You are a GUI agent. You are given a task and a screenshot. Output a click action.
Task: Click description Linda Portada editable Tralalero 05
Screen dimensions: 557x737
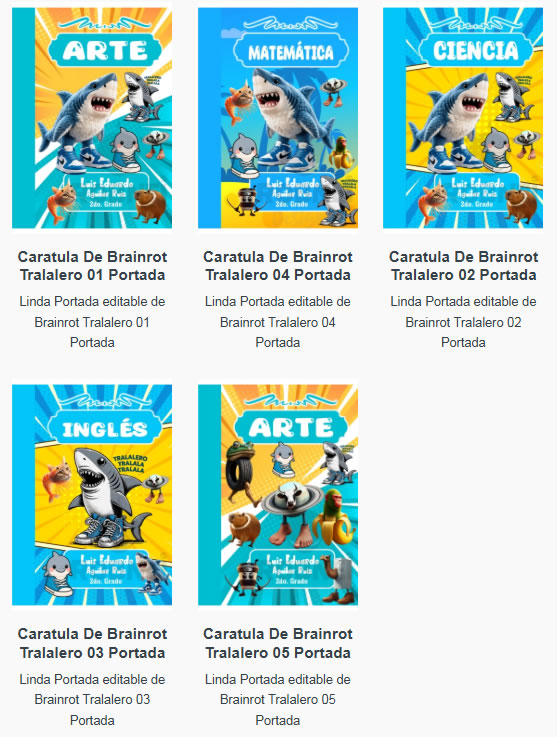(x=278, y=699)
